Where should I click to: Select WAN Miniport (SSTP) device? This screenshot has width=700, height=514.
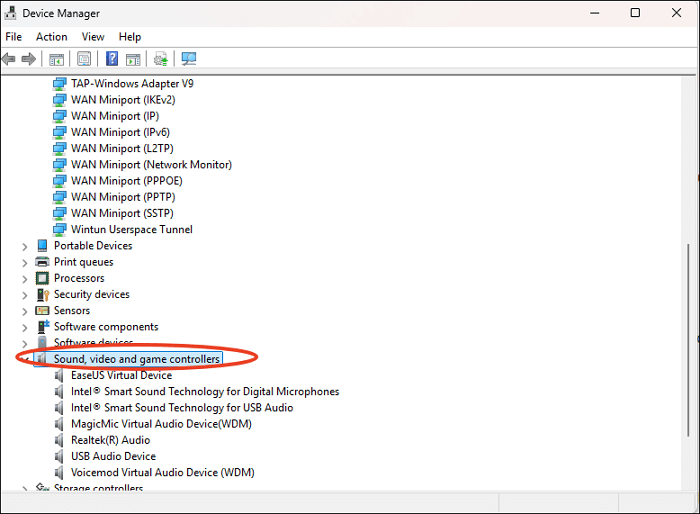coord(122,213)
